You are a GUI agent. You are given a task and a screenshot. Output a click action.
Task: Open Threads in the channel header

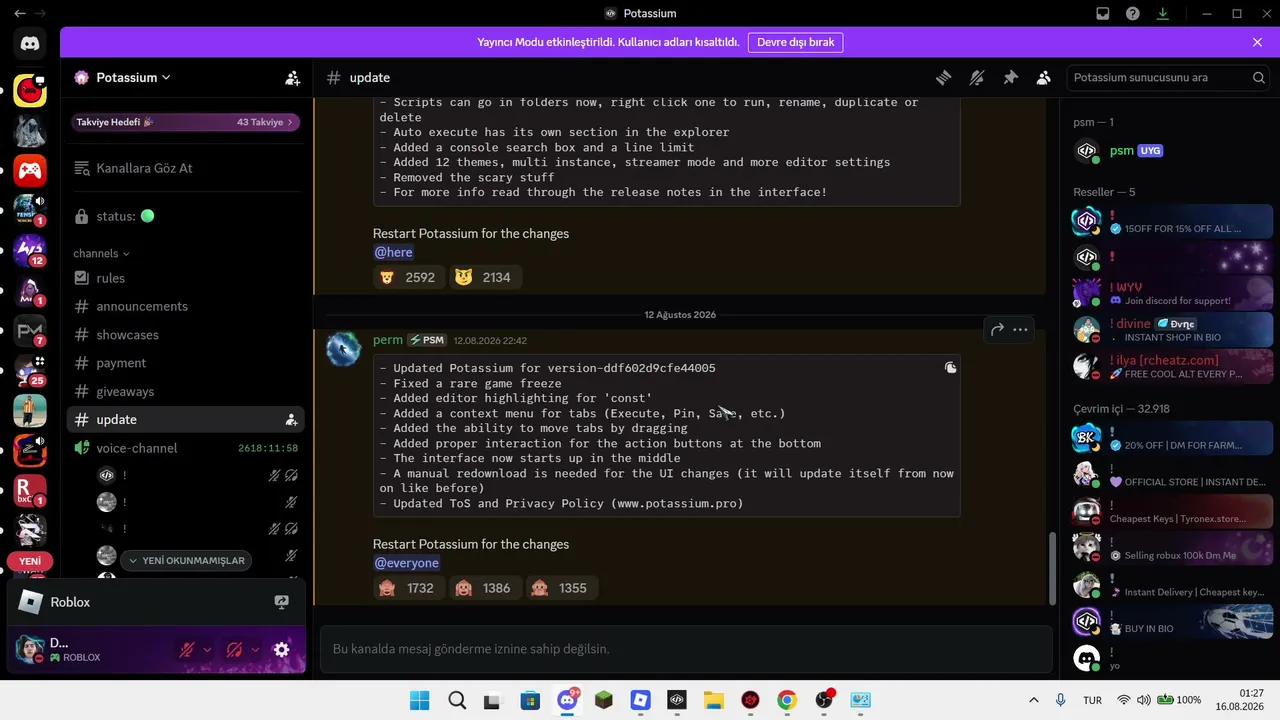[943, 78]
